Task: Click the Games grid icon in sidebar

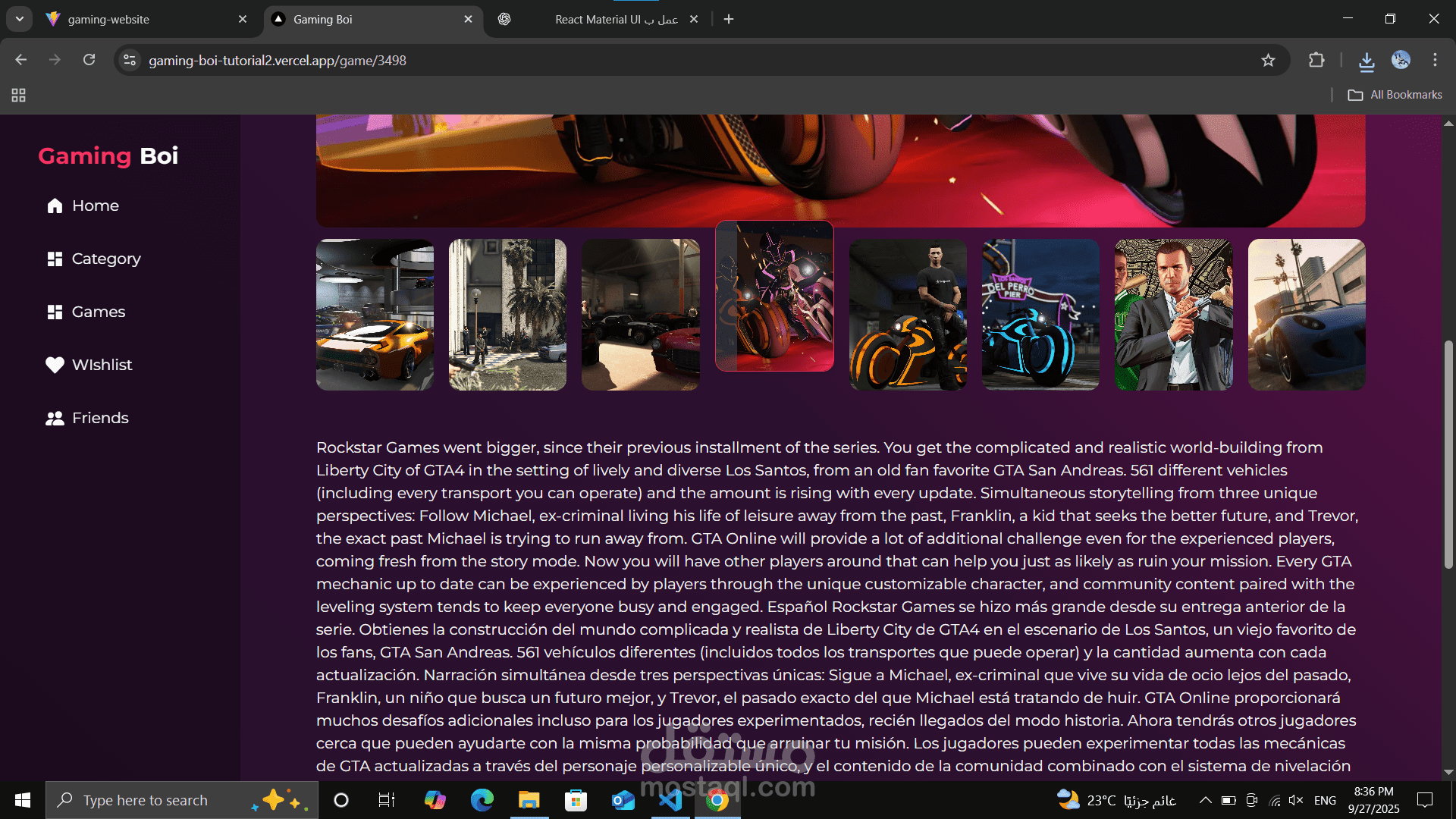Action: 55,312
